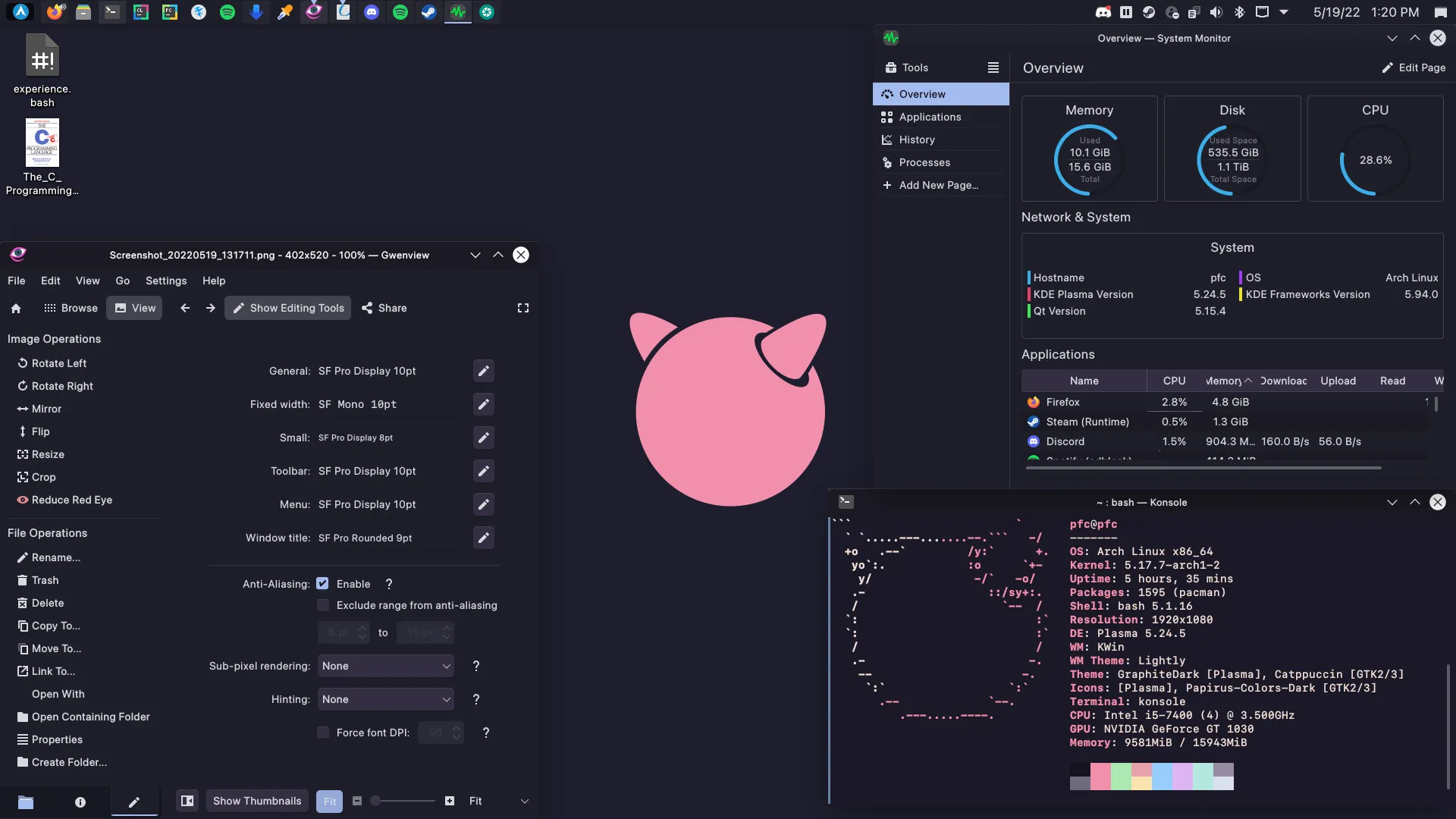This screenshot has width=1456, height=819.
Task: Open the Settings menu in Gwenview
Action: click(165, 281)
